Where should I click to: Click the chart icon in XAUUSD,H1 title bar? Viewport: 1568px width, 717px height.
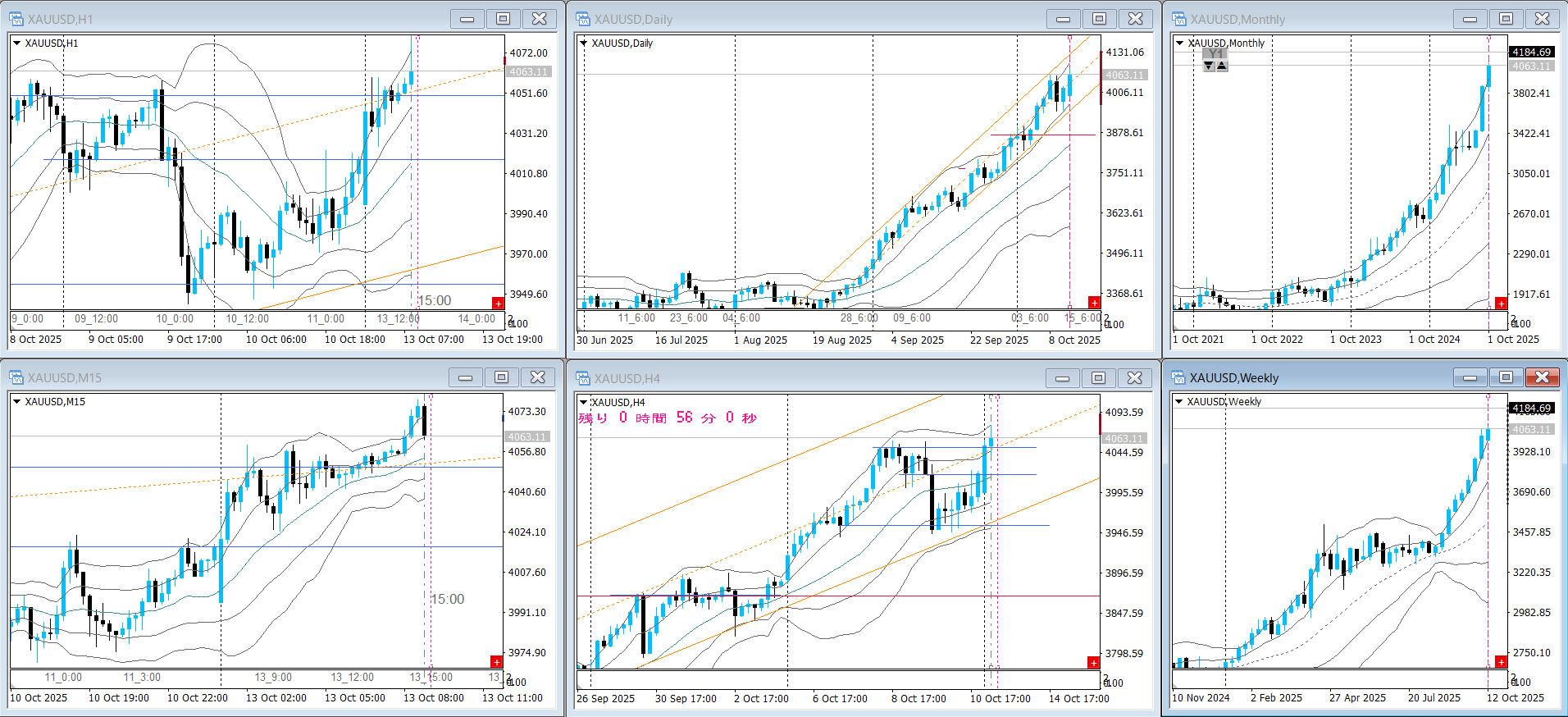pos(16,19)
